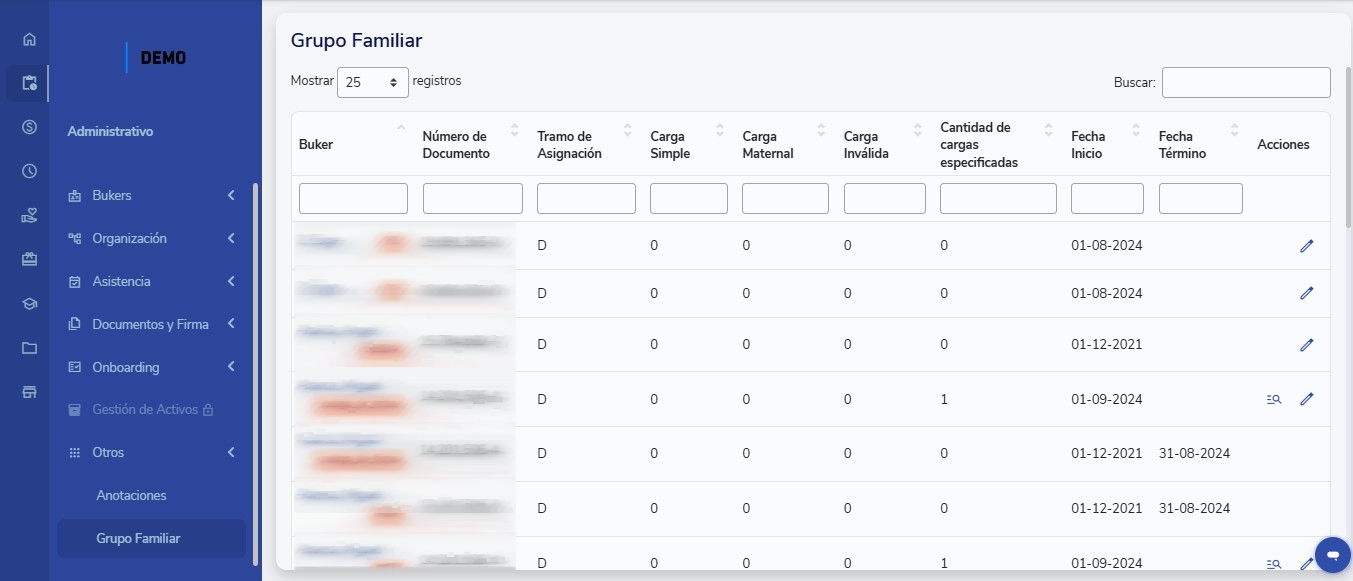The height and width of the screenshot is (581, 1353).
Task: Click the Buker column filter input
Action: pos(353,198)
